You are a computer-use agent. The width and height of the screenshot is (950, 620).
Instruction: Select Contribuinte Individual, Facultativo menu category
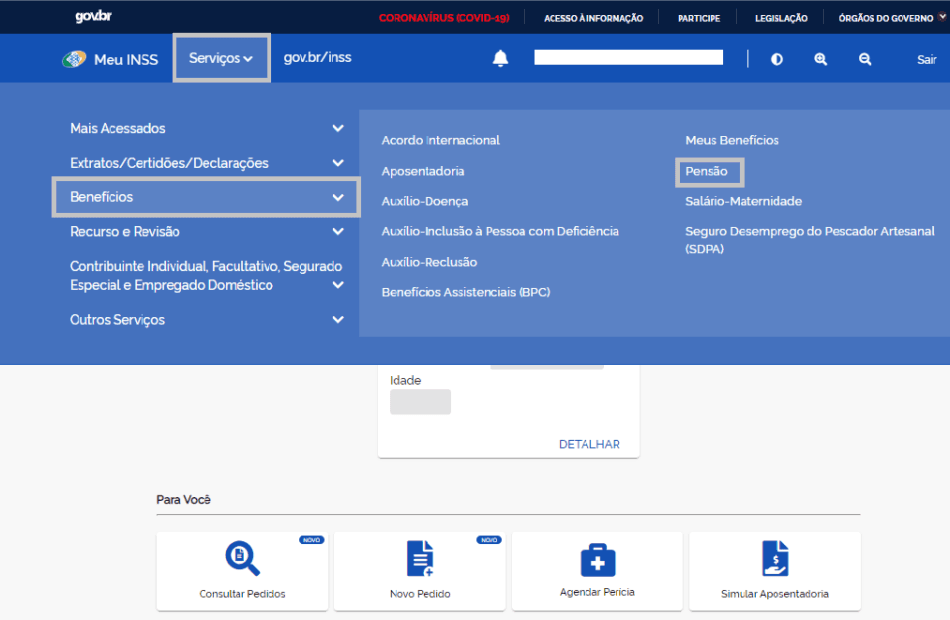point(206,276)
